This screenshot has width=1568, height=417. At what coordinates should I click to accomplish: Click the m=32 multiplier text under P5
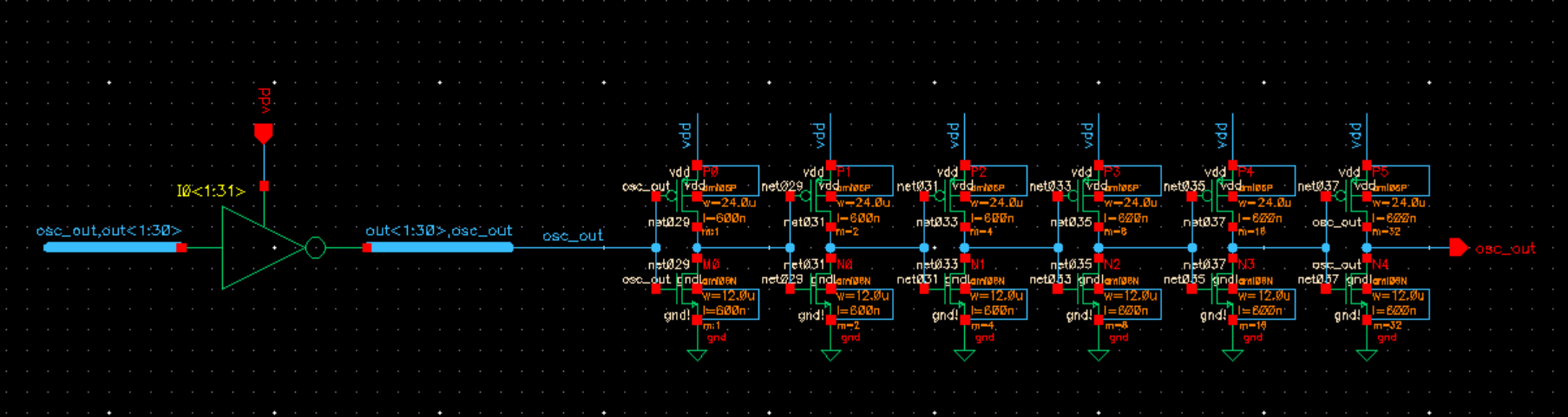click(x=1387, y=232)
